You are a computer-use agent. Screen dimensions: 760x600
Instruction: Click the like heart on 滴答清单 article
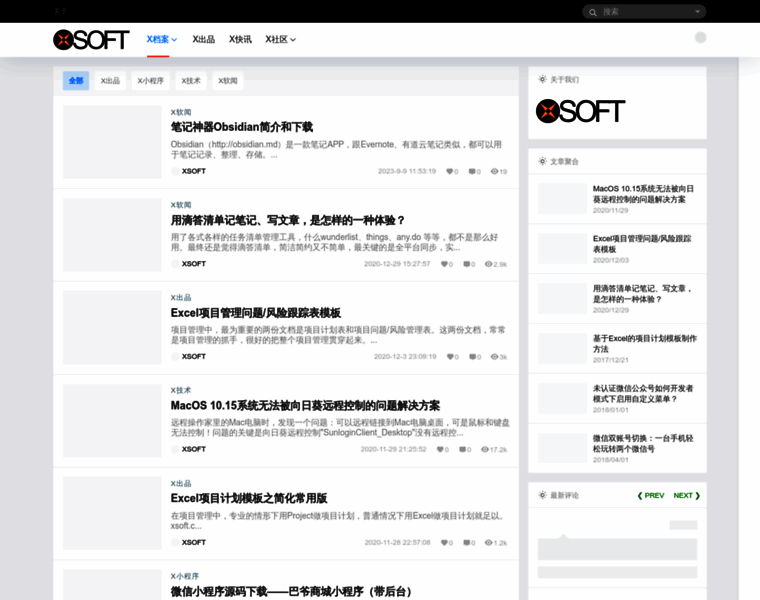[x=444, y=264]
